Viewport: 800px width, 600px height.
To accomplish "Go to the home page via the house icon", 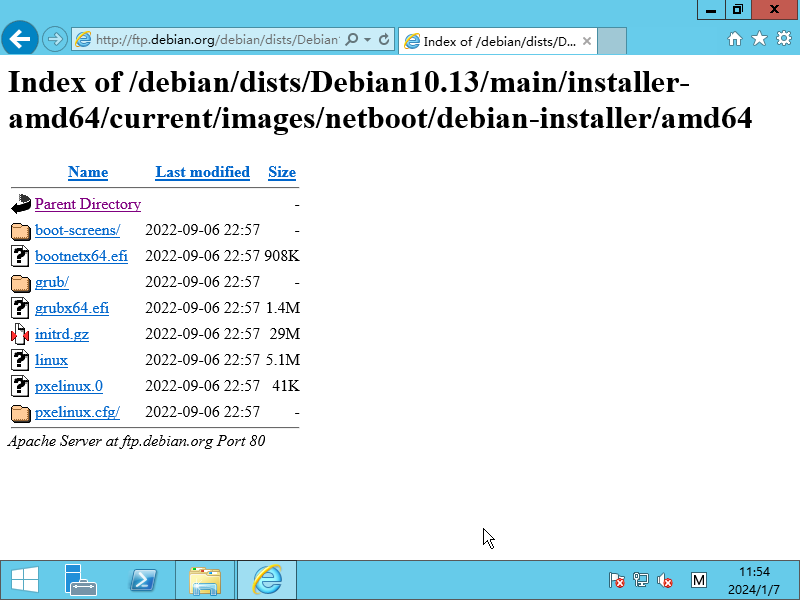I will click(x=735, y=39).
